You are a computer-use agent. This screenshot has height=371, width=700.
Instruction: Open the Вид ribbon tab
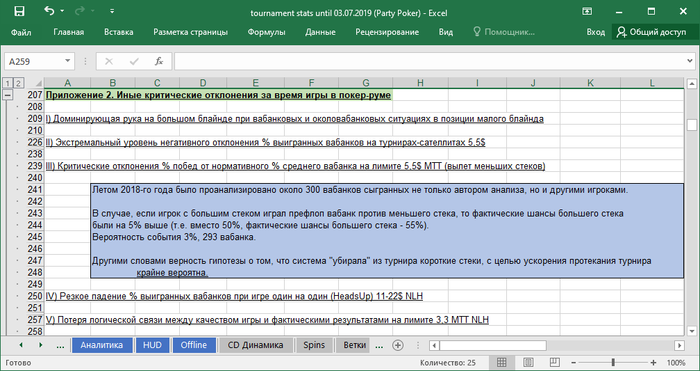[x=446, y=32]
